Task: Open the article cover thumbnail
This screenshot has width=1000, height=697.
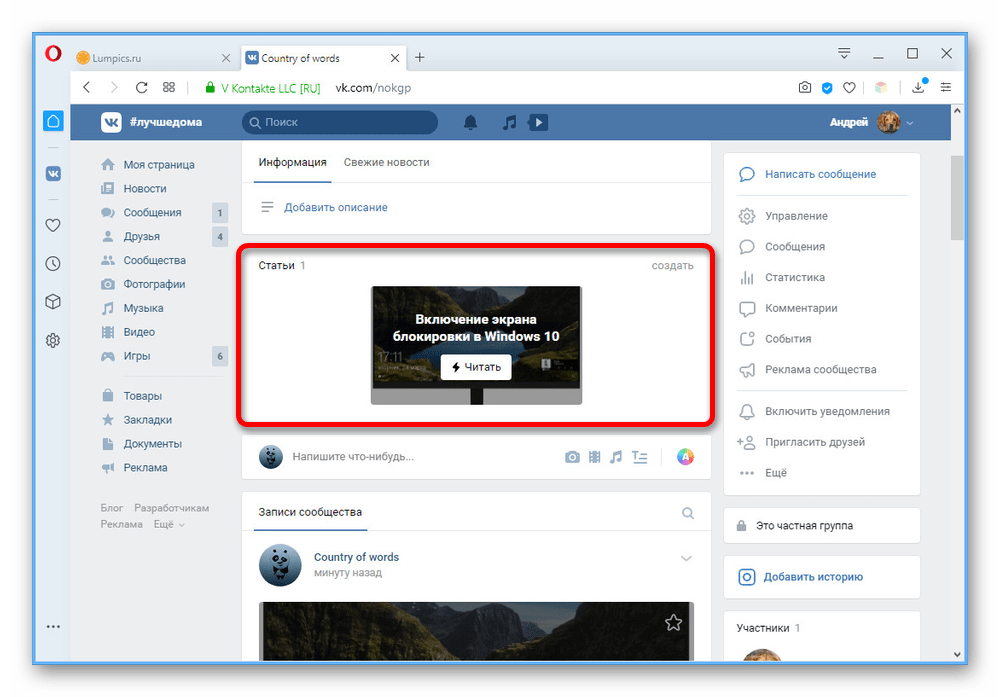Action: pyautogui.click(x=476, y=345)
